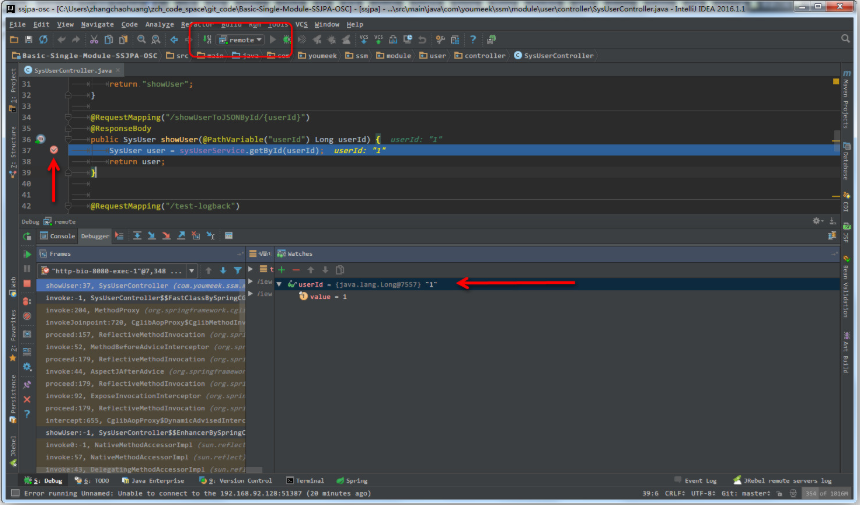Click the Open folder toolbar icon
This screenshot has height=505, width=860.
point(14,39)
